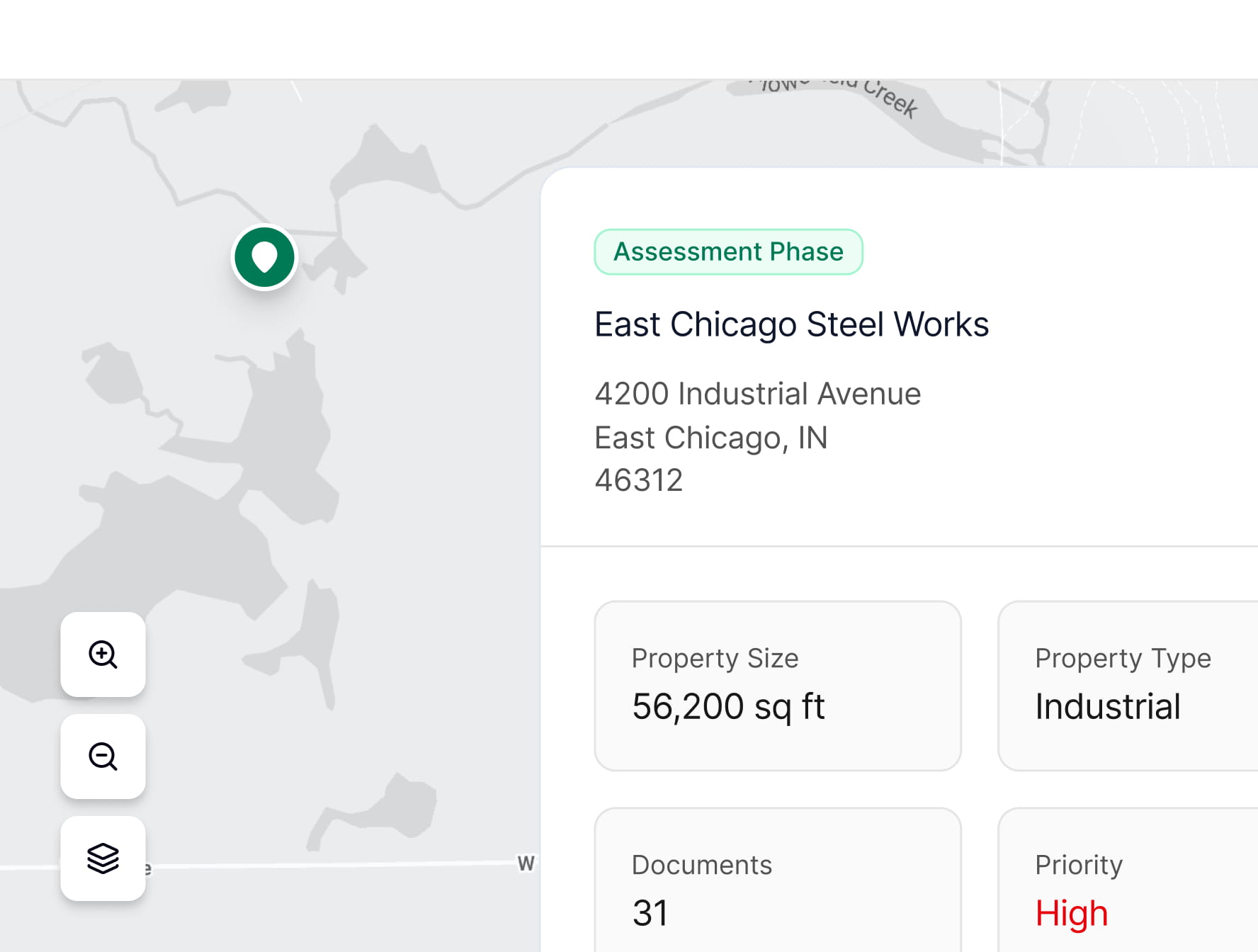
Task: Click the East Chicago, IN address line
Action: [x=710, y=438]
